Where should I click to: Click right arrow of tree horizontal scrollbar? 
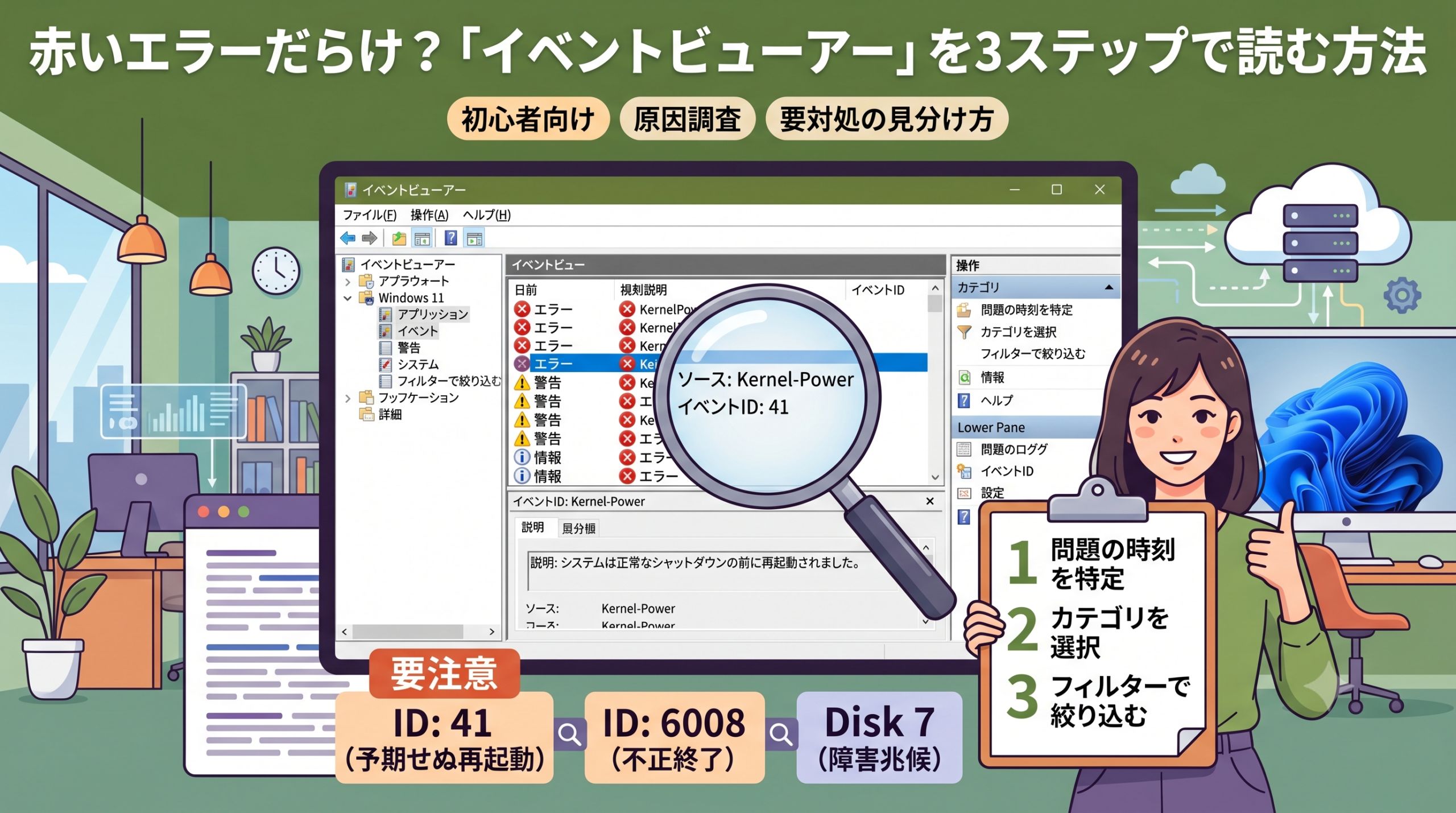[x=492, y=632]
